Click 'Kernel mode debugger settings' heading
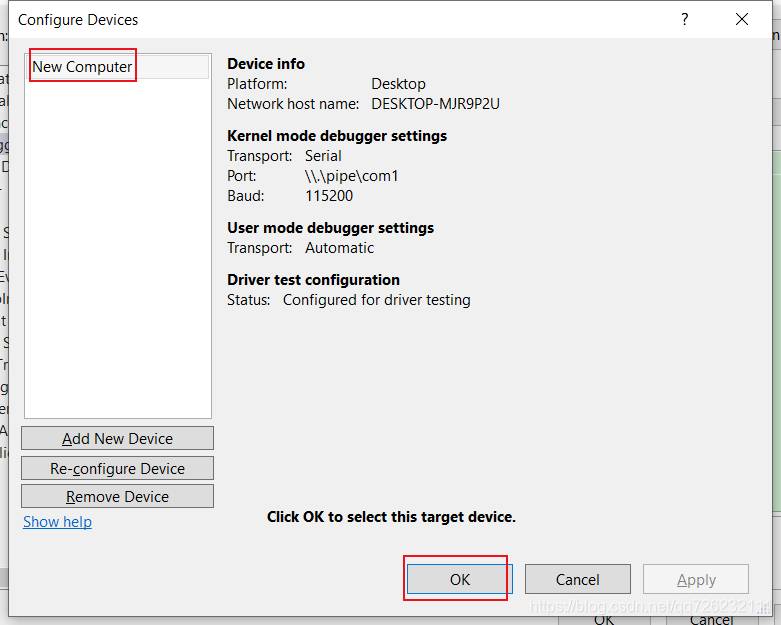Viewport: 781px width, 625px height. (x=337, y=136)
